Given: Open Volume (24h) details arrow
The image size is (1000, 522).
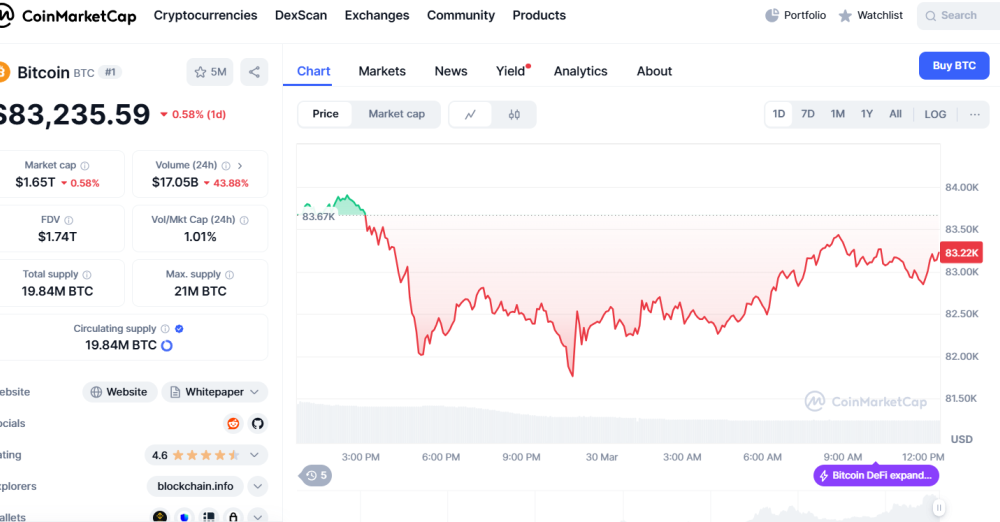Looking at the screenshot, I should 240,166.
